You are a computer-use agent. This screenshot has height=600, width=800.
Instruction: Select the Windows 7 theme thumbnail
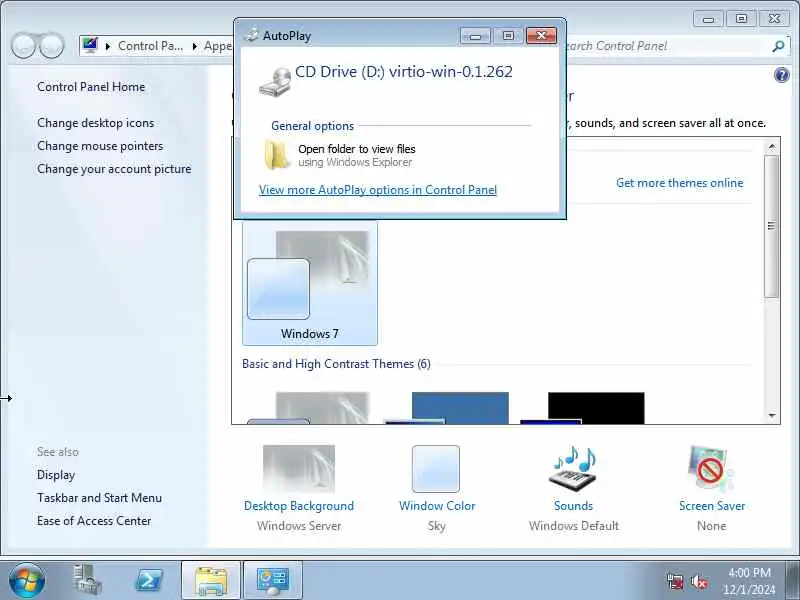click(310, 284)
